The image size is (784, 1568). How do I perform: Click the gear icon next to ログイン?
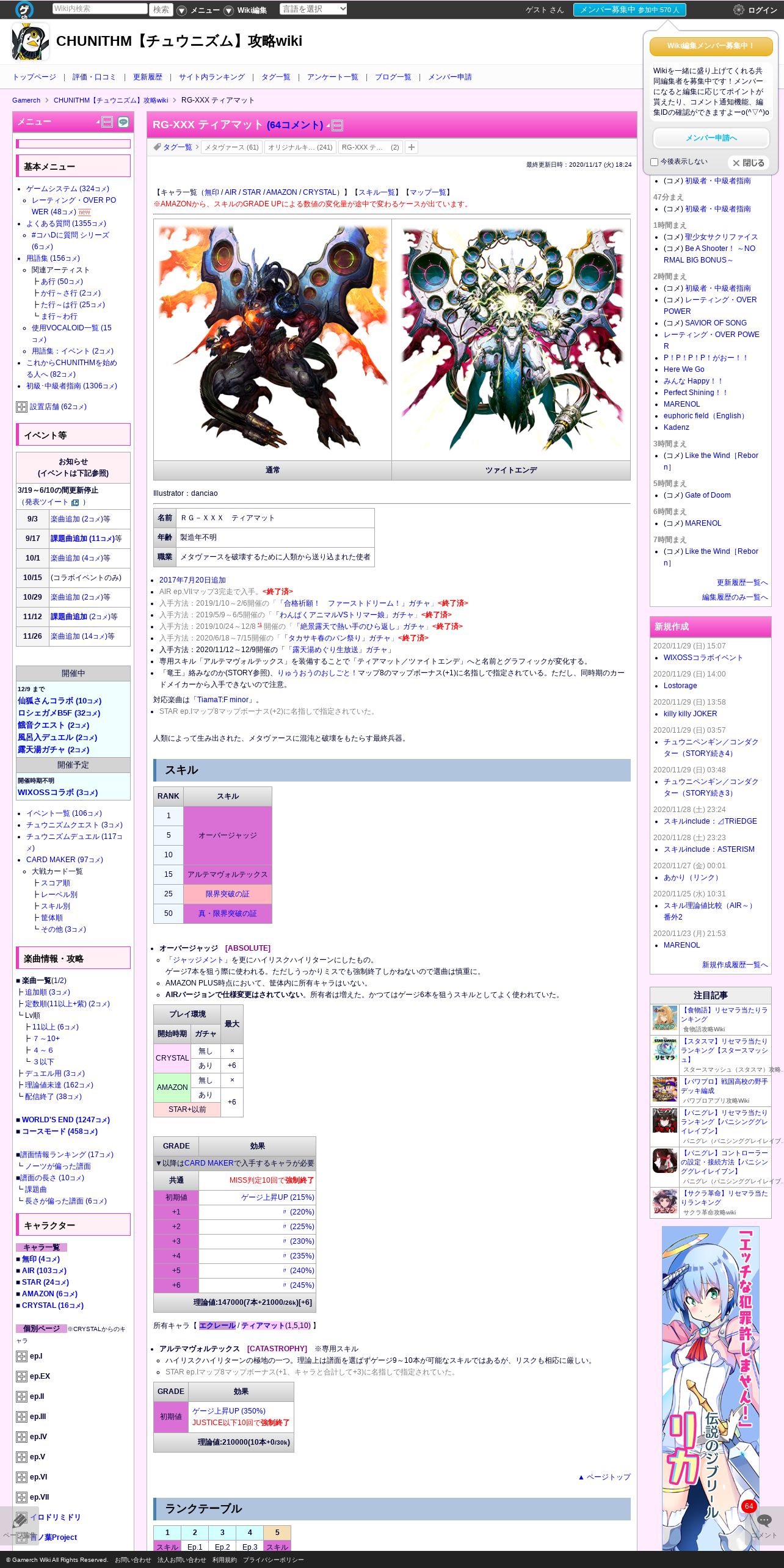click(x=739, y=10)
